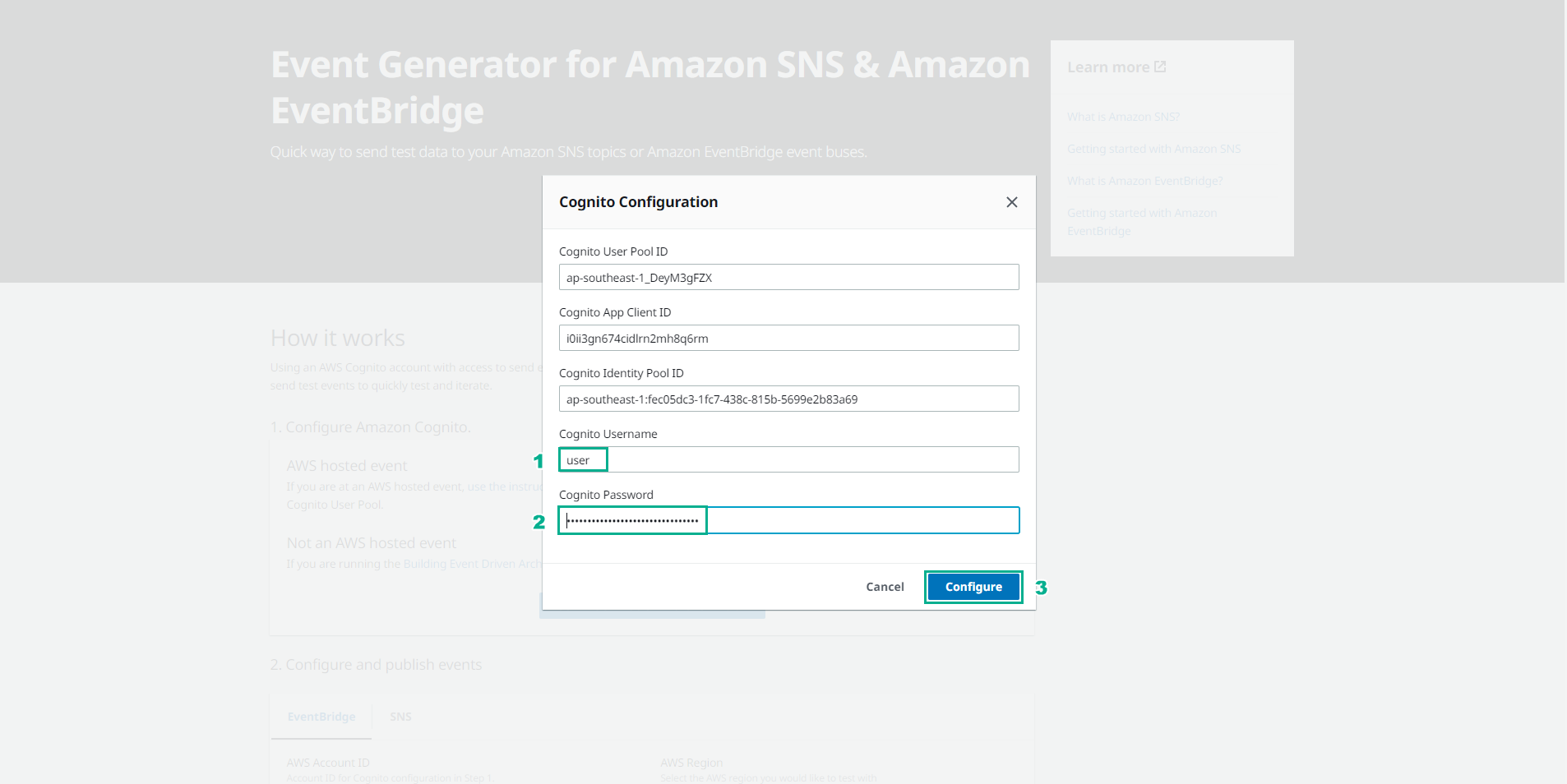
Task: Click the 'Quick way to send test data' subtitle
Action: tap(569, 152)
